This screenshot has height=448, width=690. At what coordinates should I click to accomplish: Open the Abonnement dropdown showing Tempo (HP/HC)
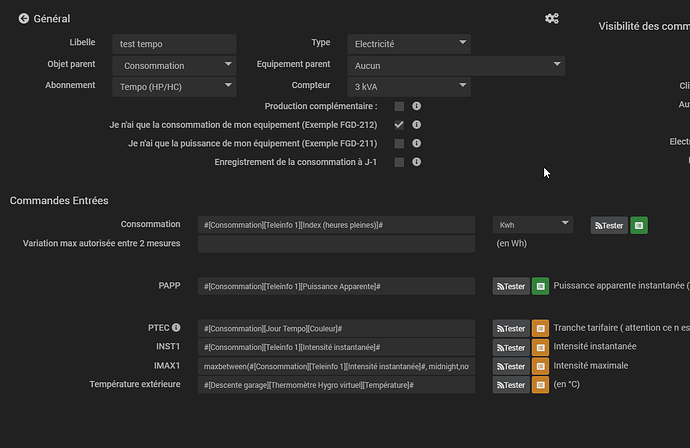tap(174, 87)
